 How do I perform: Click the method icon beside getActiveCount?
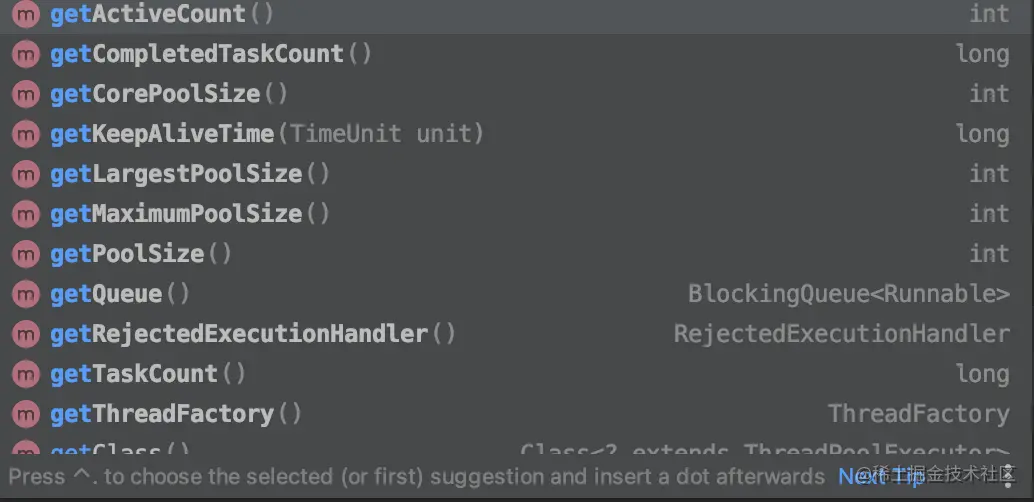(x=25, y=15)
